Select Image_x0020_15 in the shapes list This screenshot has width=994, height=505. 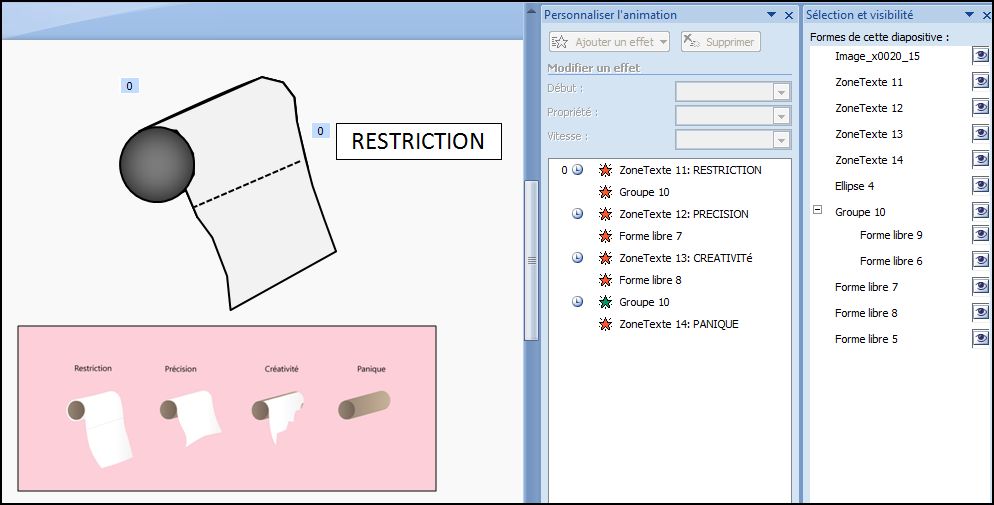point(877,56)
